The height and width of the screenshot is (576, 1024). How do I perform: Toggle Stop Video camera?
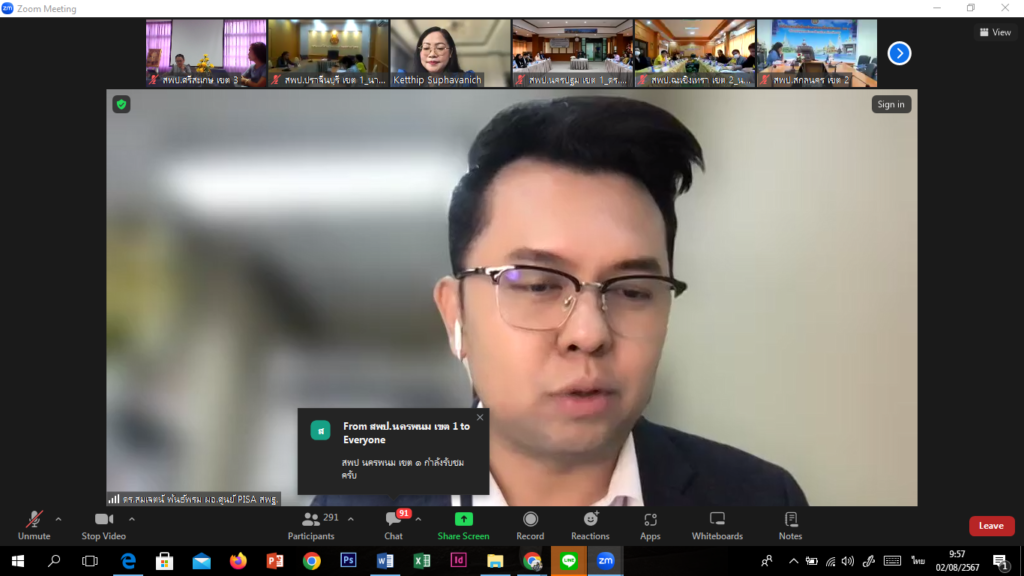pyautogui.click(x=104, y=525)
